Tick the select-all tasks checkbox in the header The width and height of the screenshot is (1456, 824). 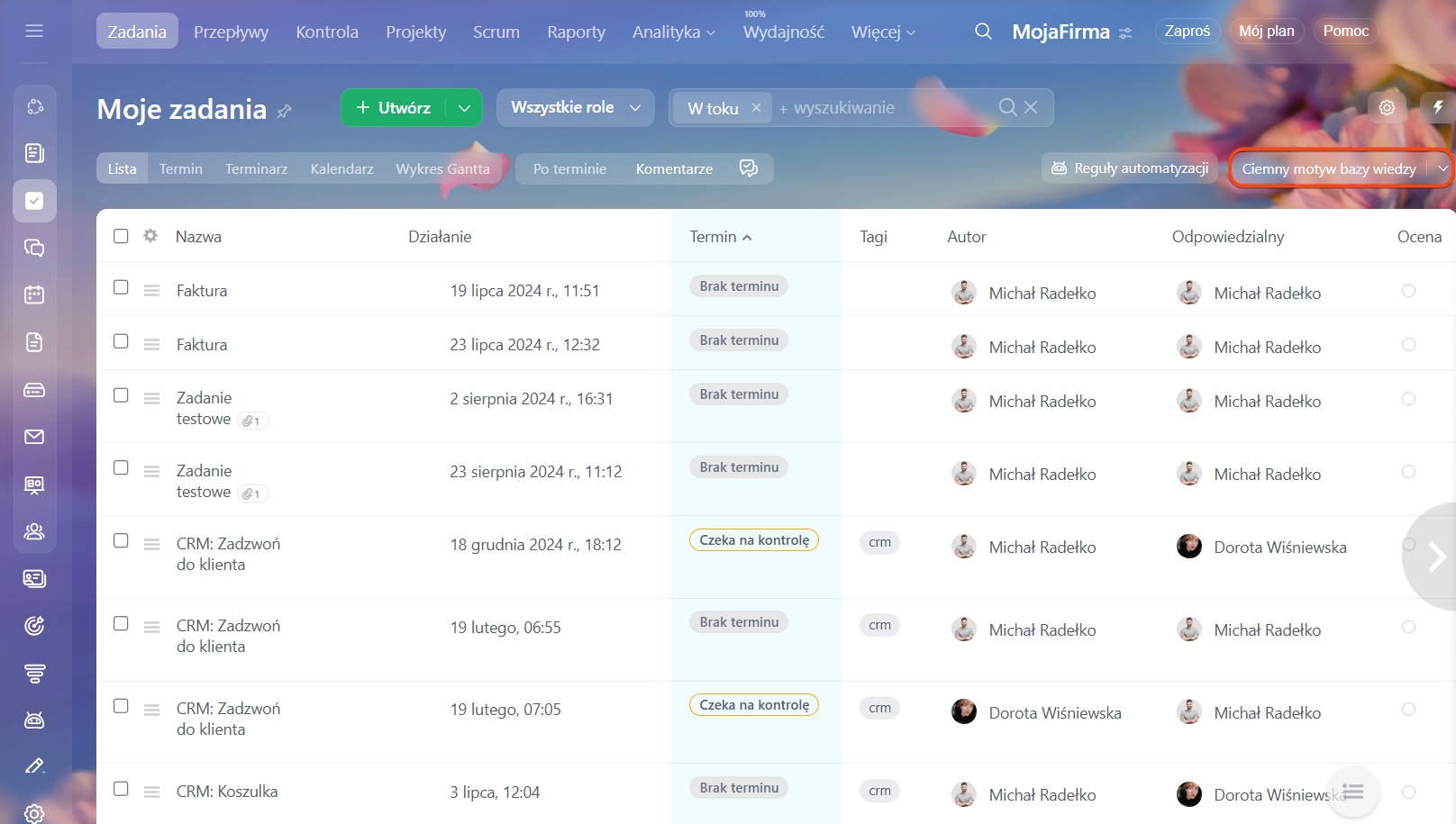pyautogui.click(x=121, y=236)
